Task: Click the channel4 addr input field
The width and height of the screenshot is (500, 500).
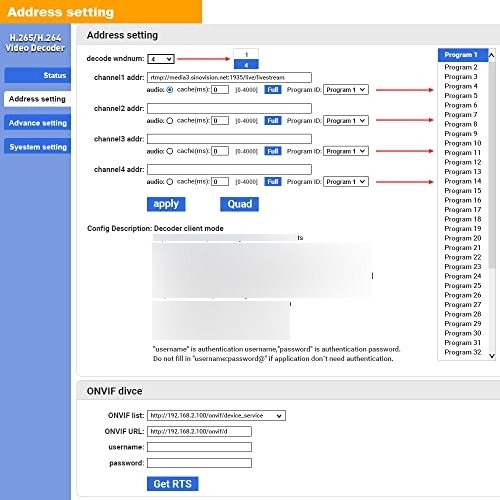Action: pos(229,170)
